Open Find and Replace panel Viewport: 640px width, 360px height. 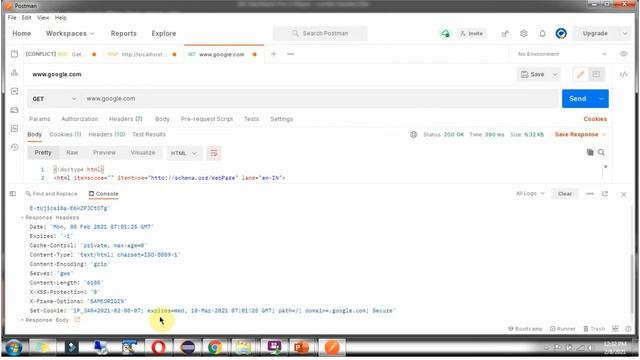click(x=51, y=193)
